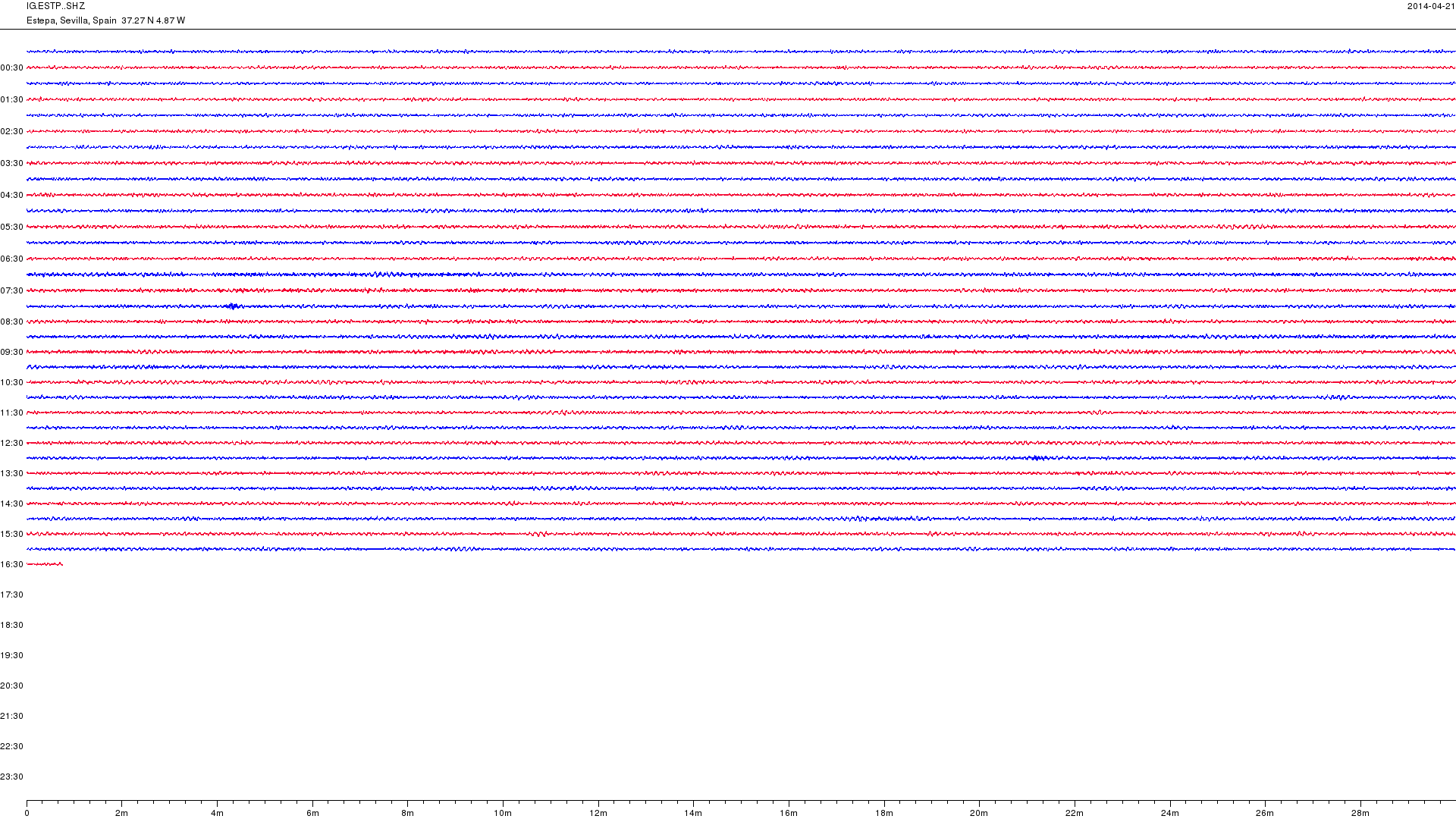Select the 05:30 time row label
Image resolution: width=1456 pixels, height=819 pixels.
(x=12, y=227)
